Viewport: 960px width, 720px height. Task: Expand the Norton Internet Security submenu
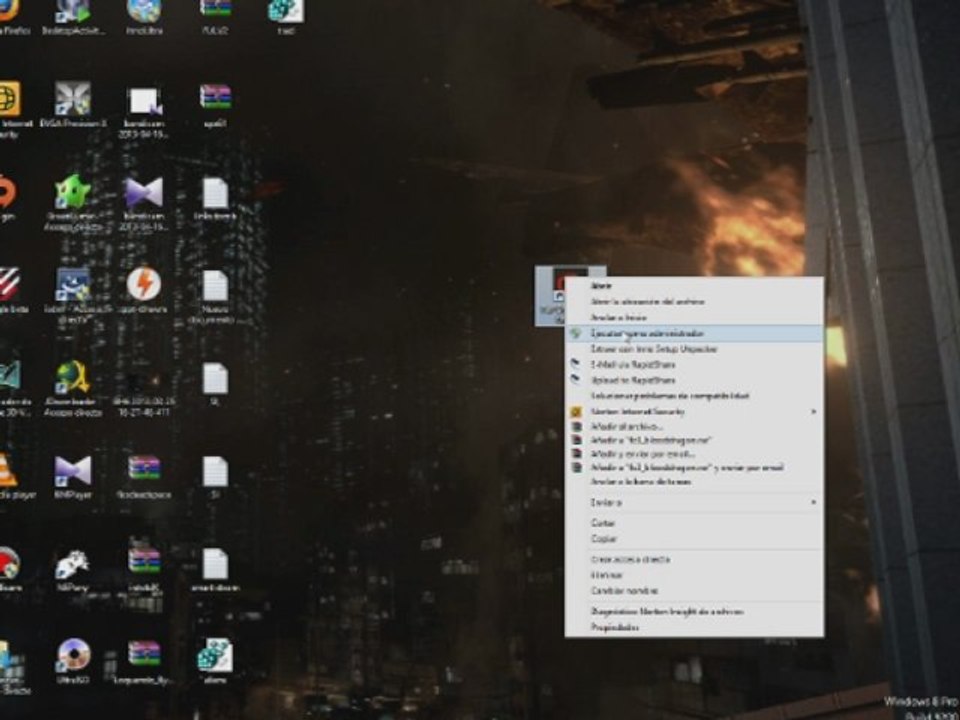[694, 412]
